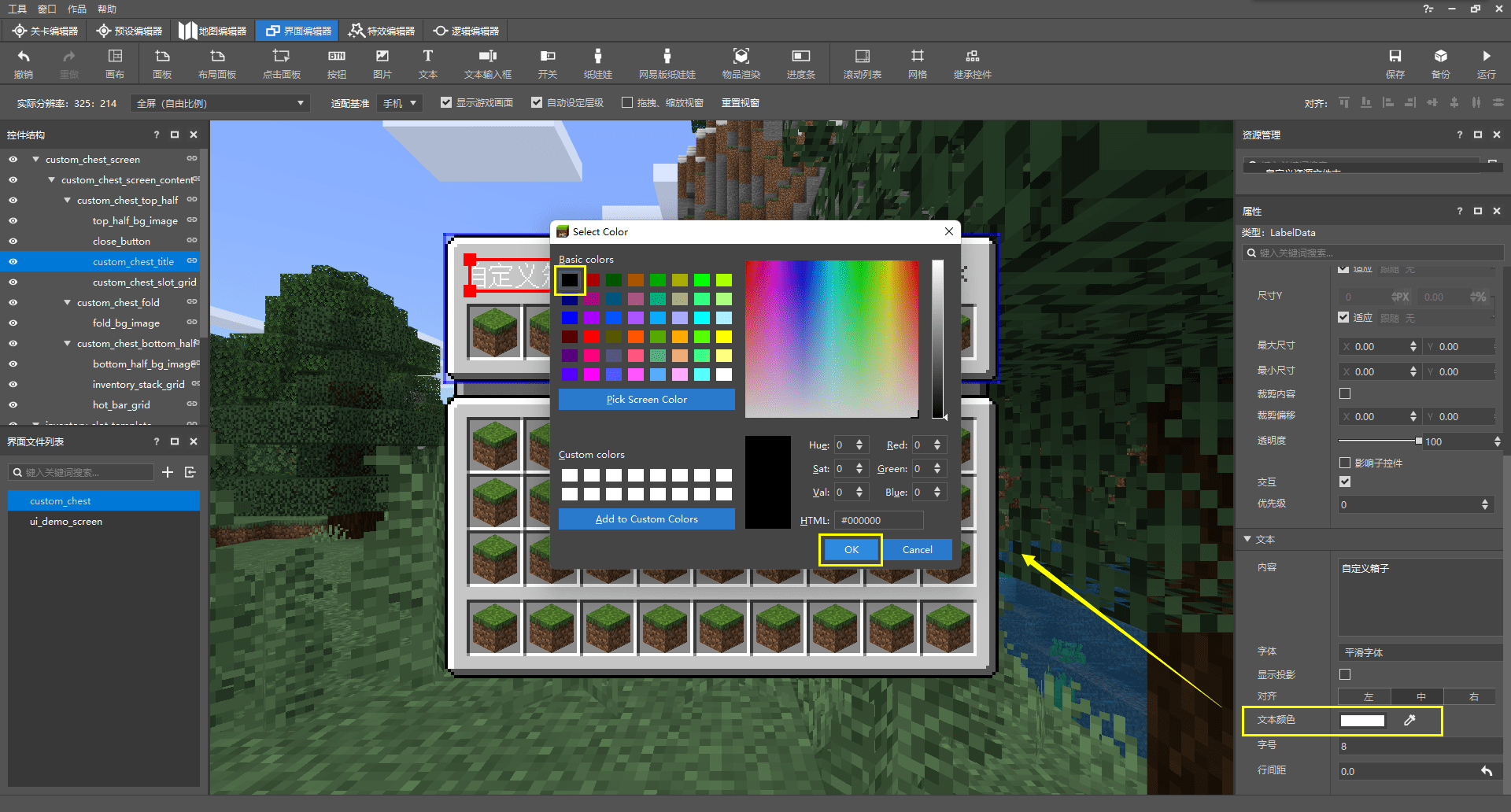Image resolution: width=1511 pixels, height=812 pixels.
Task: Toggle 显示游戏画面 checkbox
Action: click(x=446, y=103)
